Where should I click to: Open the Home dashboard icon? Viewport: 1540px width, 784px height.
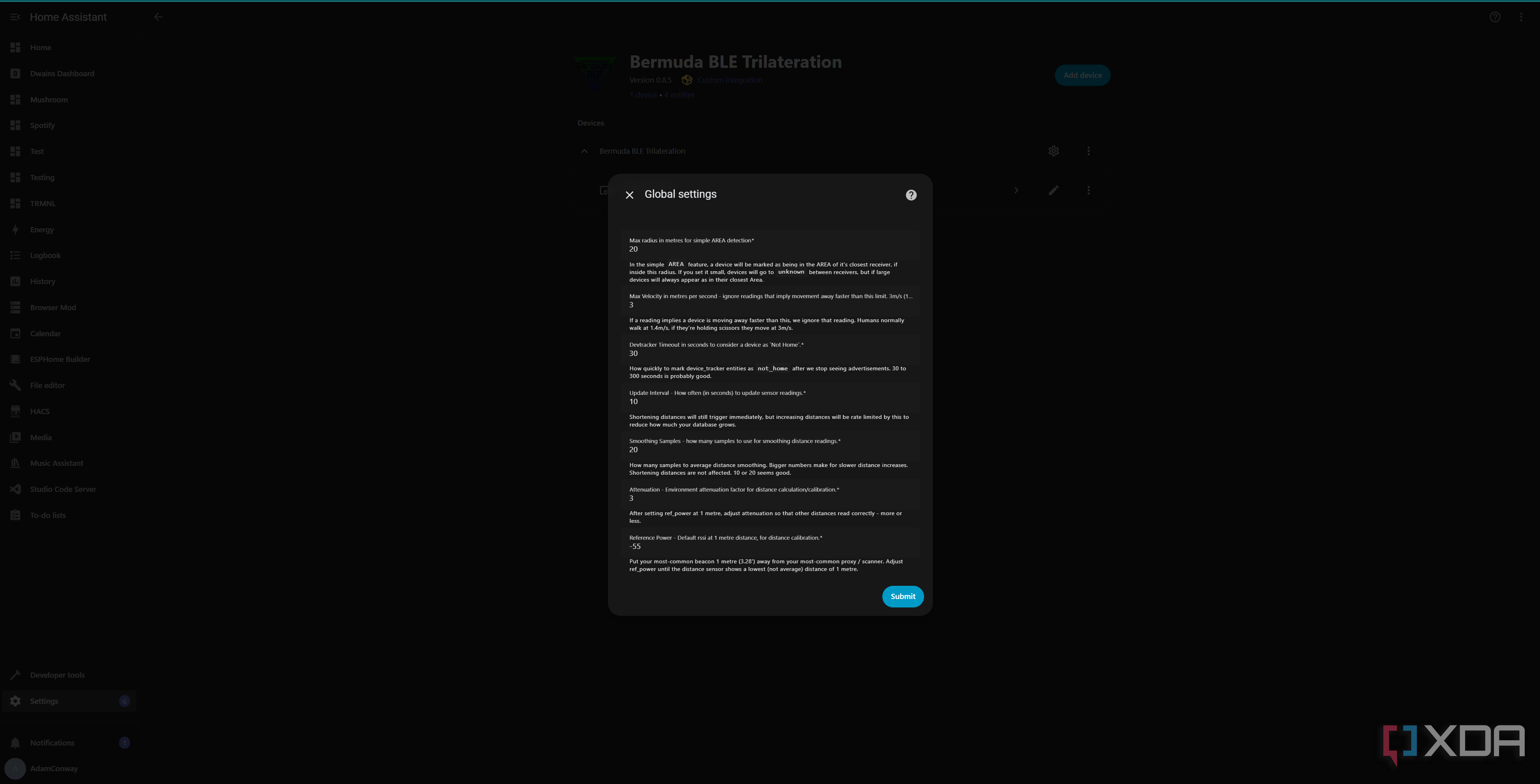click(x=16, y=47)
